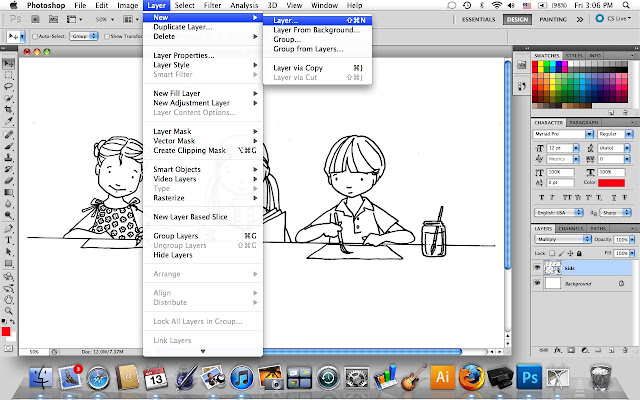The width and height of the screenshot is (640, 400).
Task: Switch to the Design workspace
Action: 517,19
